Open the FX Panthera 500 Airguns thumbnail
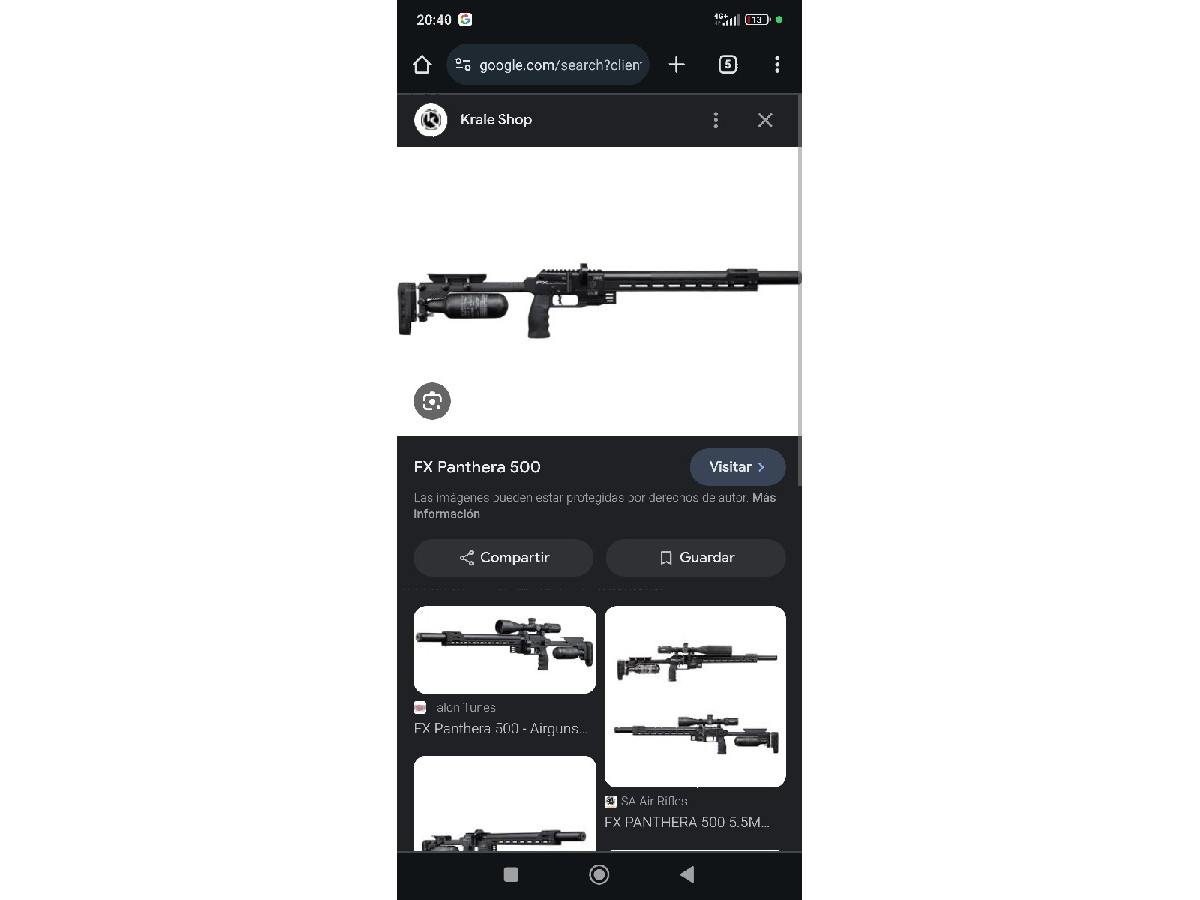1200x900 pixels. coord(505,650)
